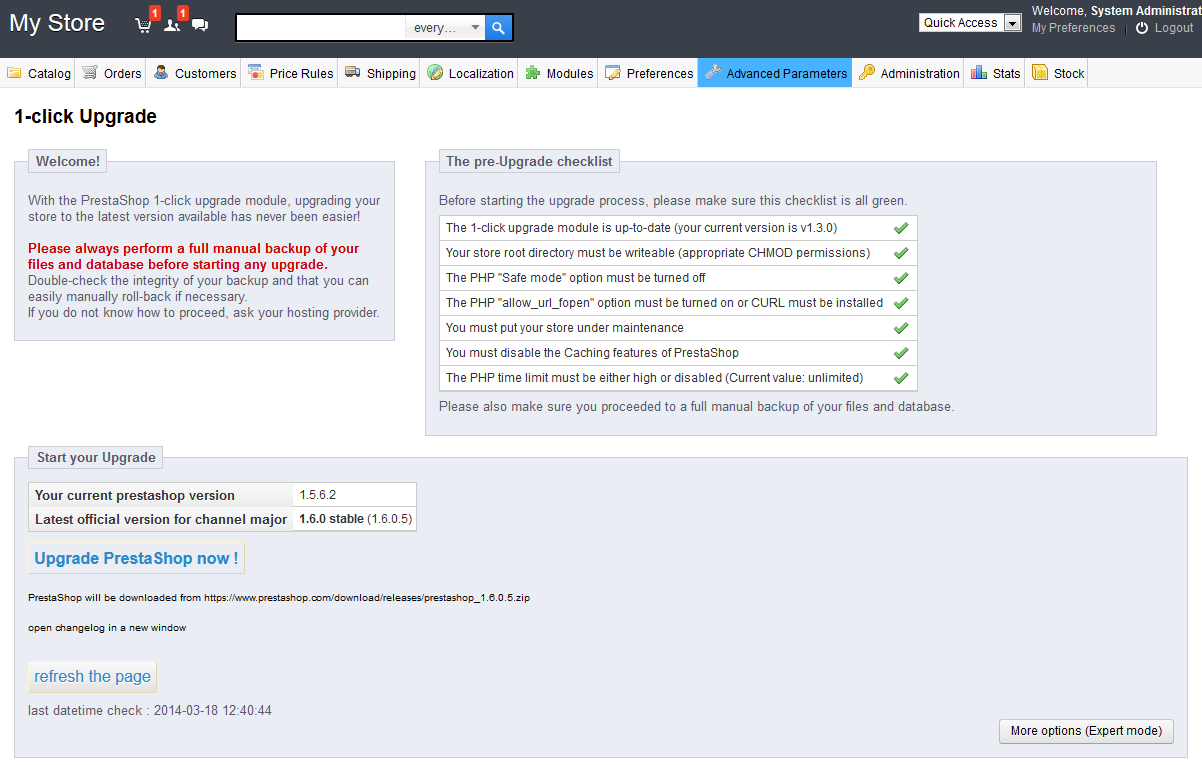
Task: Open the Modules menu
Action: [559, 73]
